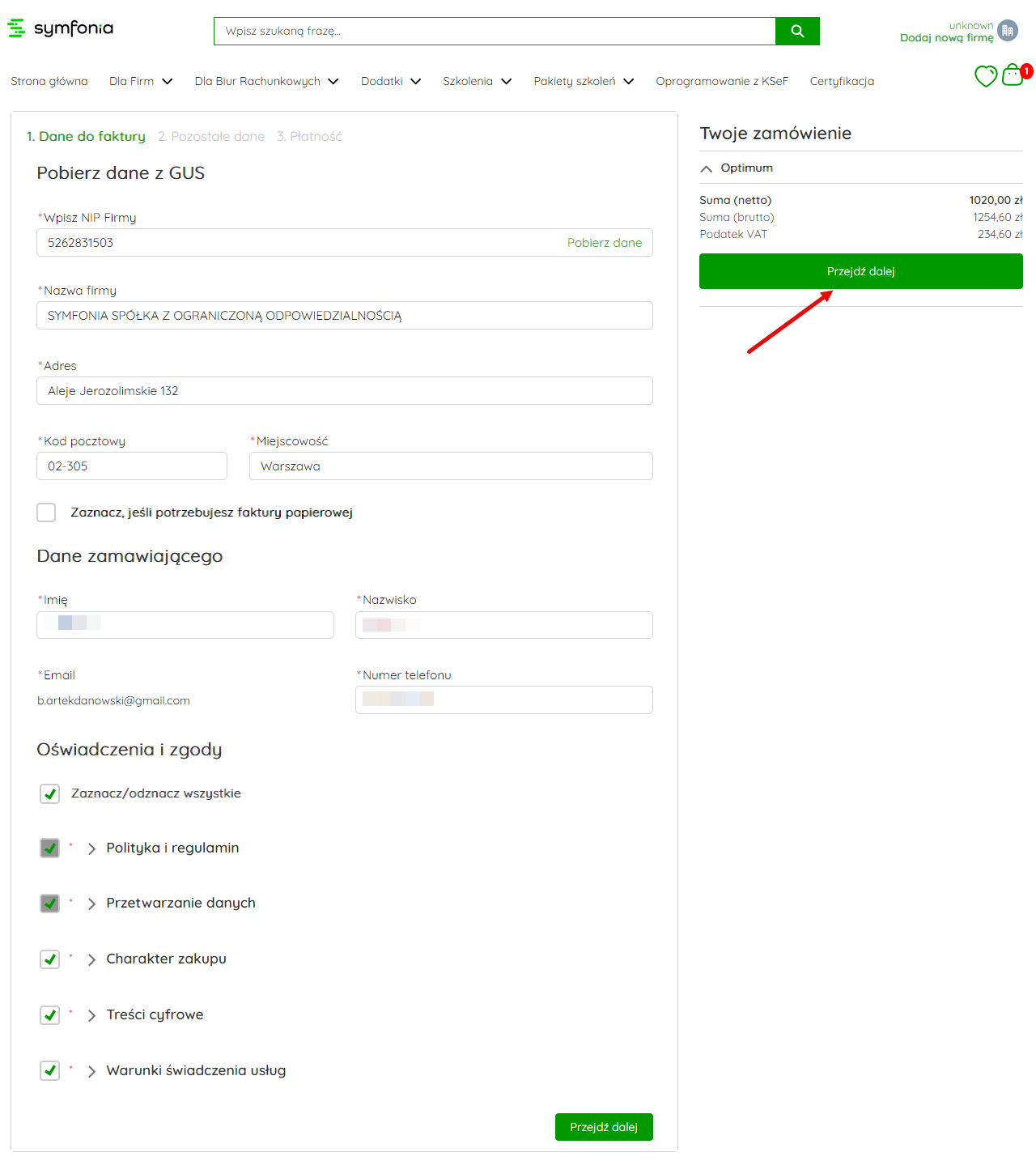Open the Dodatki dropdown menu
This screenshot has height=1161, width=1036.
[391, 81]
